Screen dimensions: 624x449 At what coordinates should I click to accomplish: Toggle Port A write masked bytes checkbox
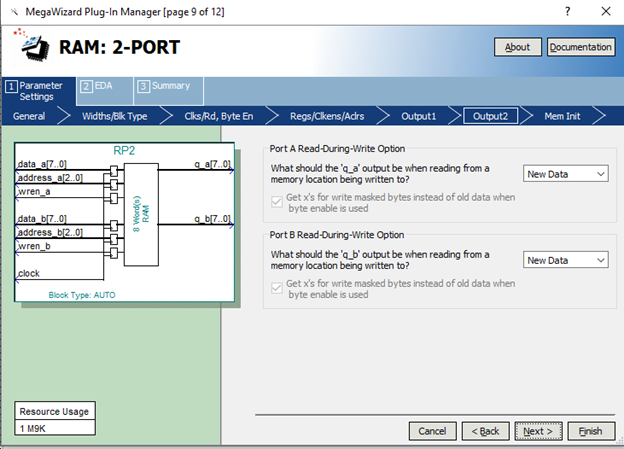point(277,198)
